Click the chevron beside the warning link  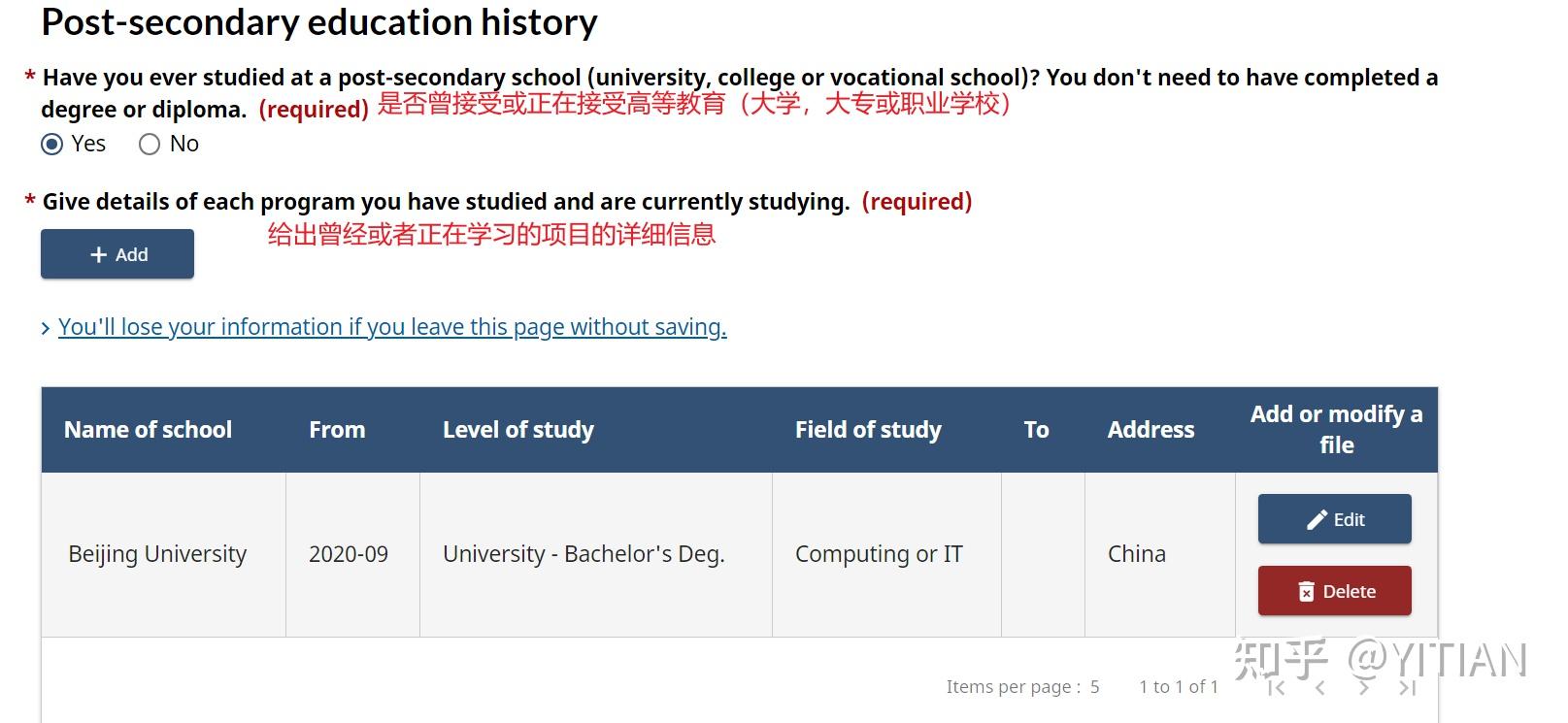[x=46, y=329]
